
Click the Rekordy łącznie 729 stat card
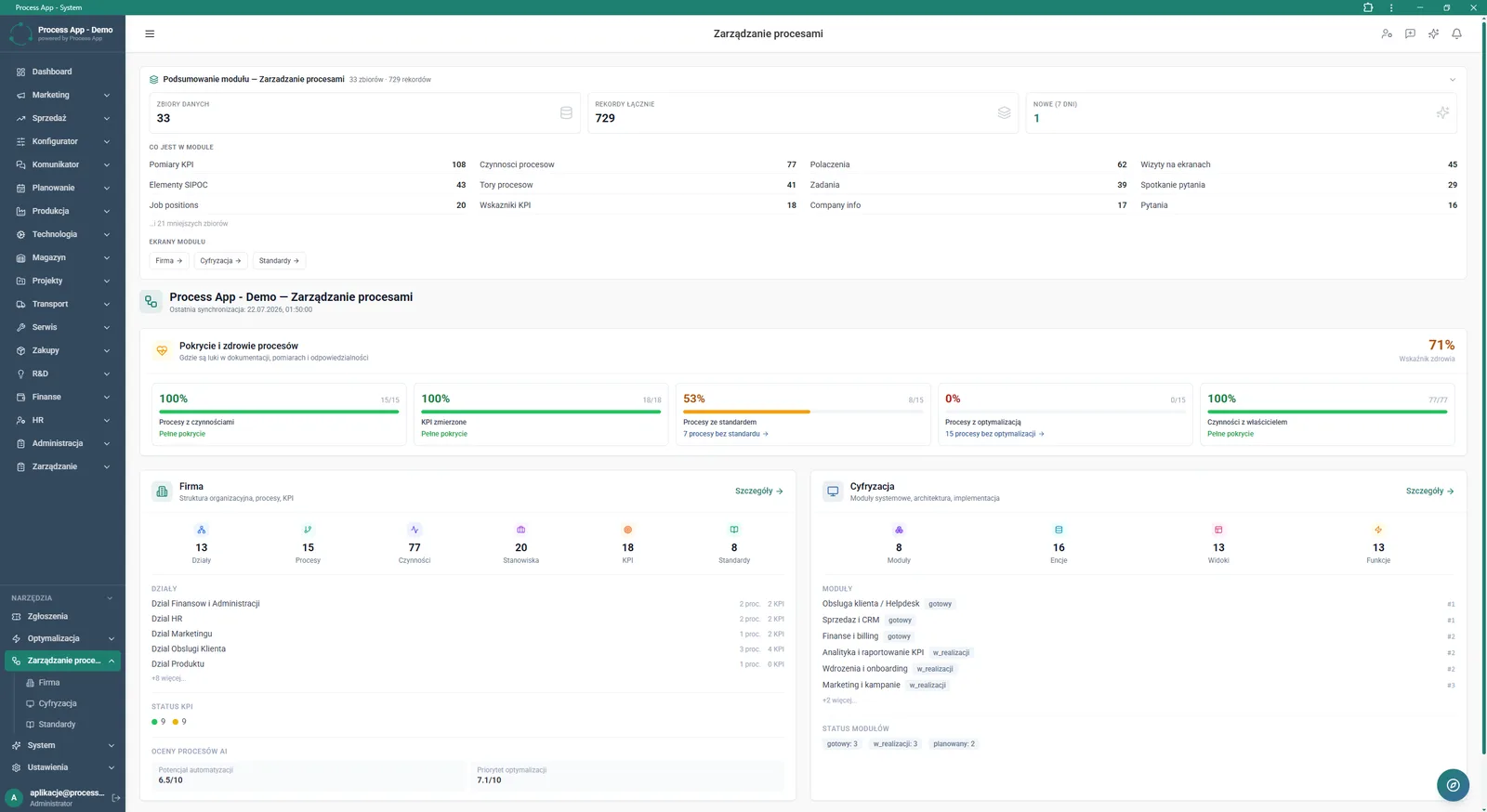click(x=803, y=112)
